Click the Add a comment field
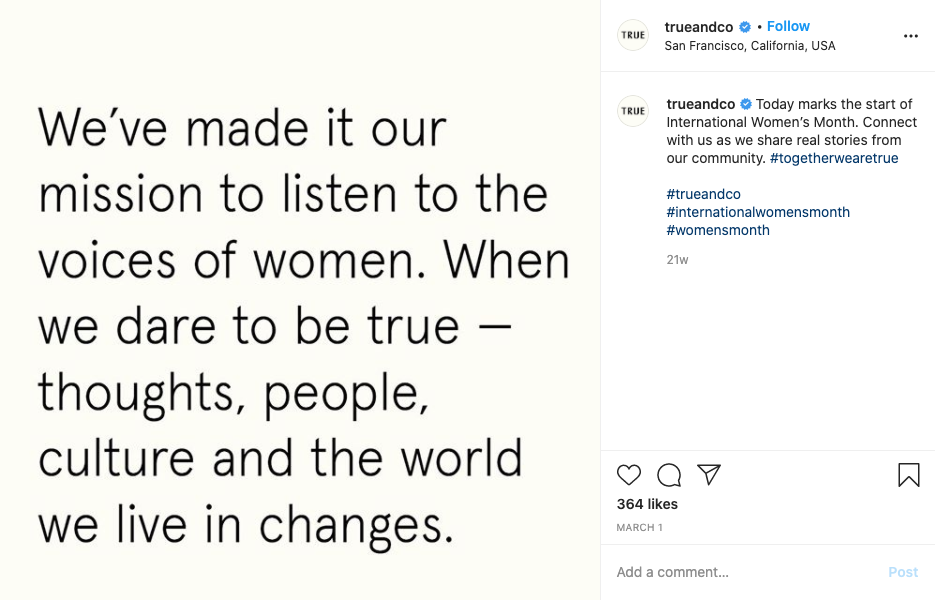Screen dimensions: 935x600 (740, 572)
